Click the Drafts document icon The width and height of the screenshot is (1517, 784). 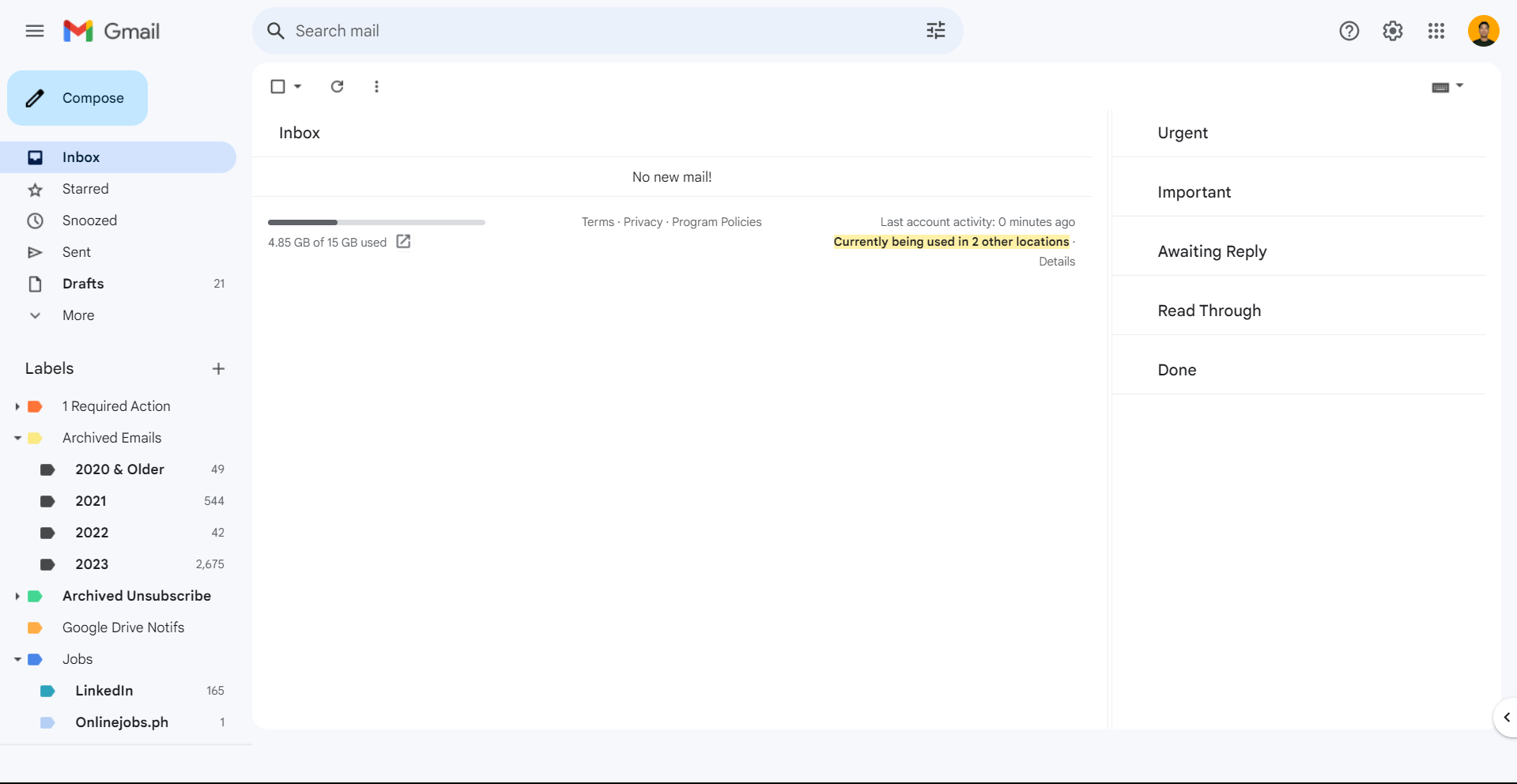point(35,284)
